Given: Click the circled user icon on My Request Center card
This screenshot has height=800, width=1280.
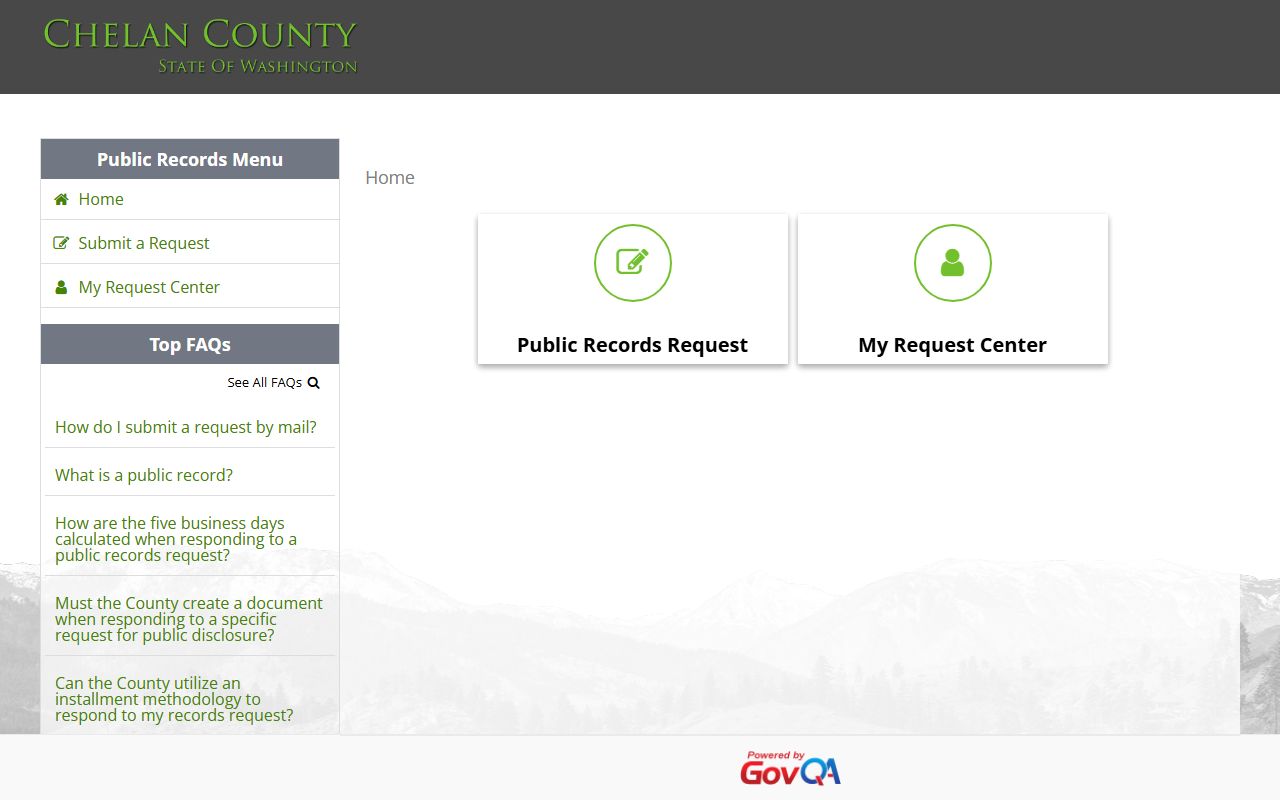Looking at the screenshot, I should pyautogui.click(x=953, y=263).
